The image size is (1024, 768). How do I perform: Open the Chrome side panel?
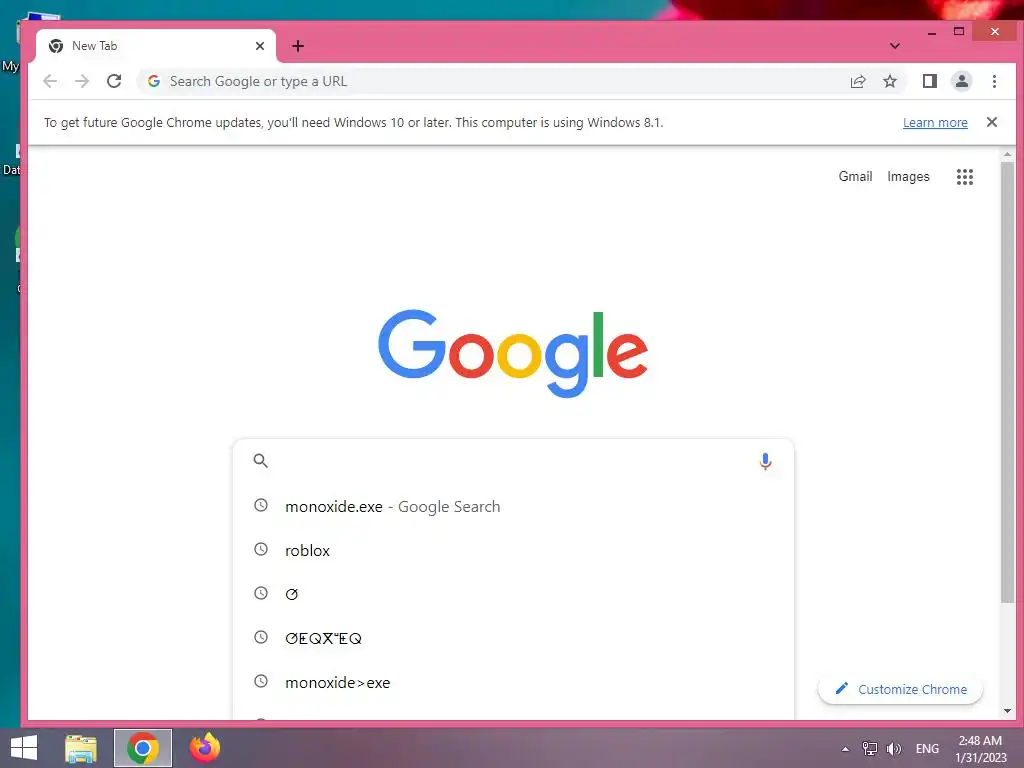pyautogui.click(x=929, y=81)
